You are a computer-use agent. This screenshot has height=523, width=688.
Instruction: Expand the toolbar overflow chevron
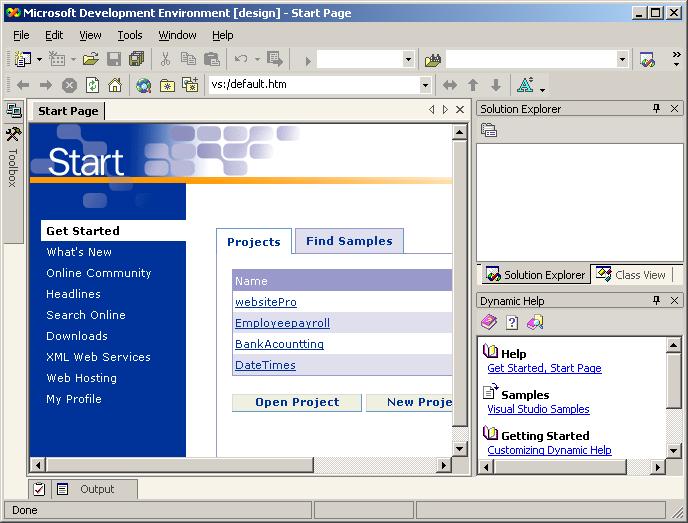pos(677,59)
